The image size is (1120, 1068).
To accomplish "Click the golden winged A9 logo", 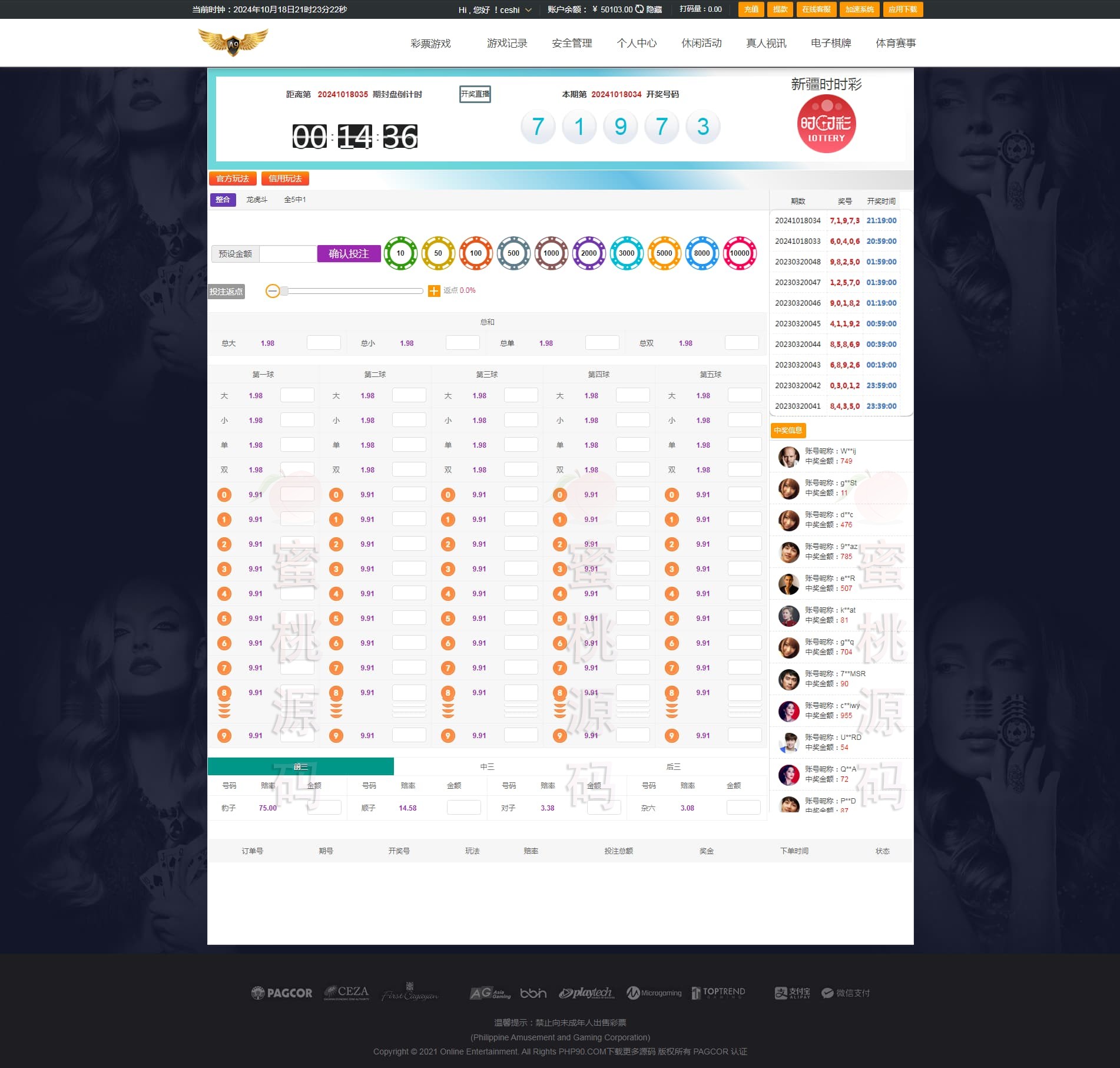I will pyautogui.click(x=233, y=42).
